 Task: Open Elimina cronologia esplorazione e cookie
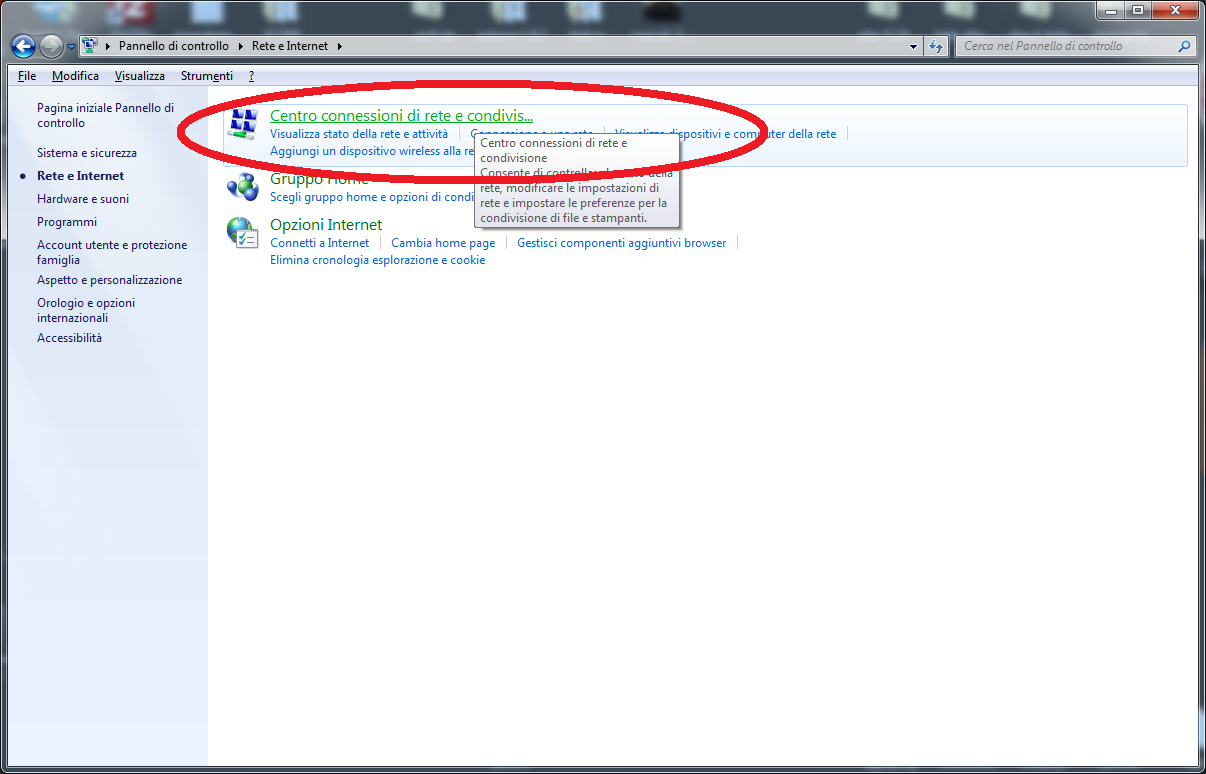coord(377,260)
